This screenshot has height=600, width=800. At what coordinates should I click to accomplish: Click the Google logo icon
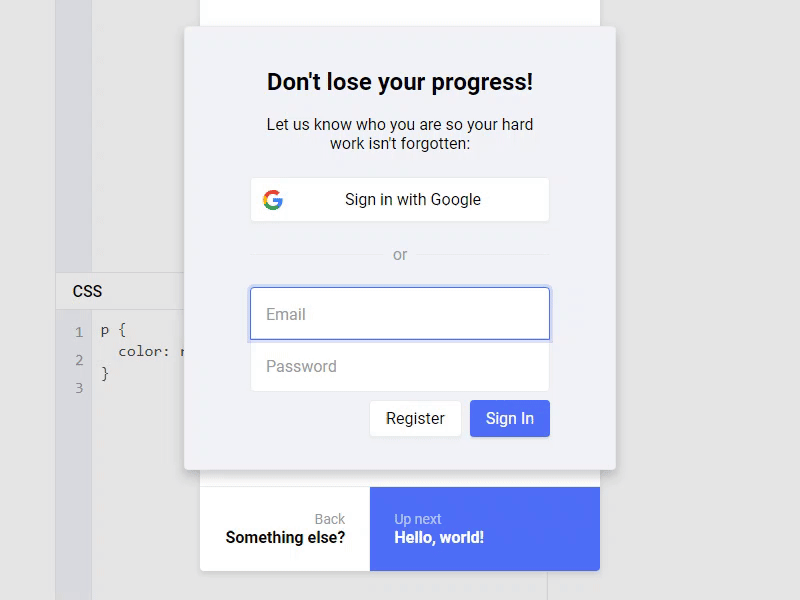(273, 200)
